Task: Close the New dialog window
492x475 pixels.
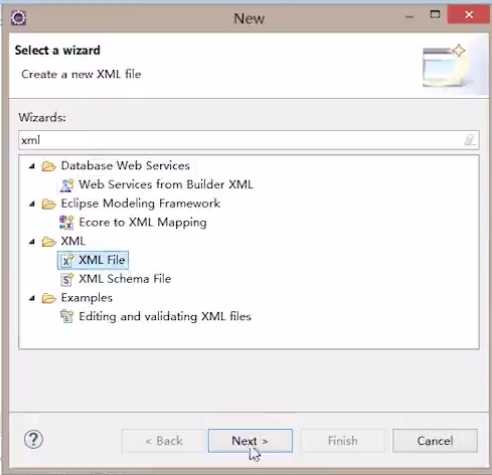Action: 469,15
